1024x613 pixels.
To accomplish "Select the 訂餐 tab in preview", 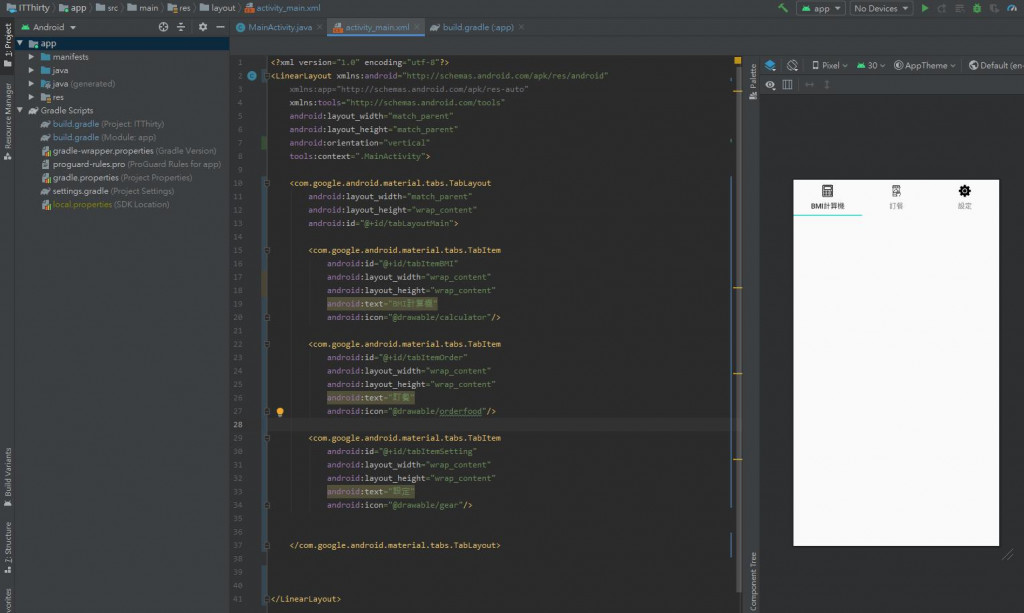I will point(896,197).
